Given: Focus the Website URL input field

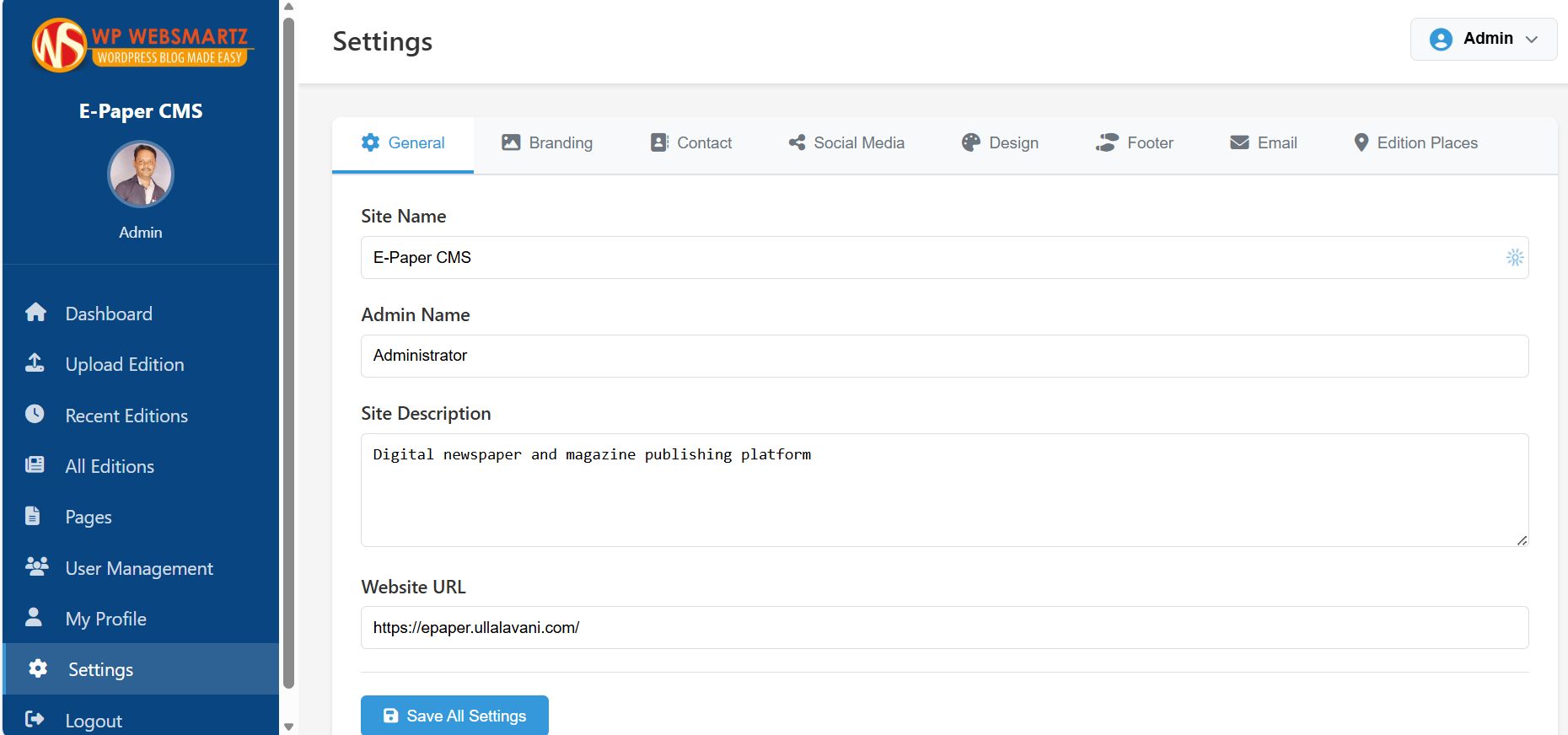Looking at the screenshot, I should [944, 628].
